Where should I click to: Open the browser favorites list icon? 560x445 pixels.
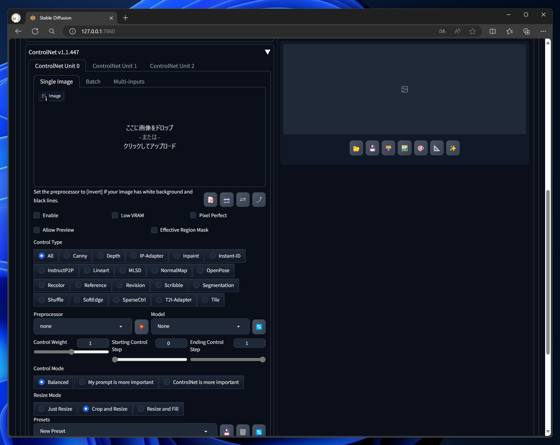point(510,31)
